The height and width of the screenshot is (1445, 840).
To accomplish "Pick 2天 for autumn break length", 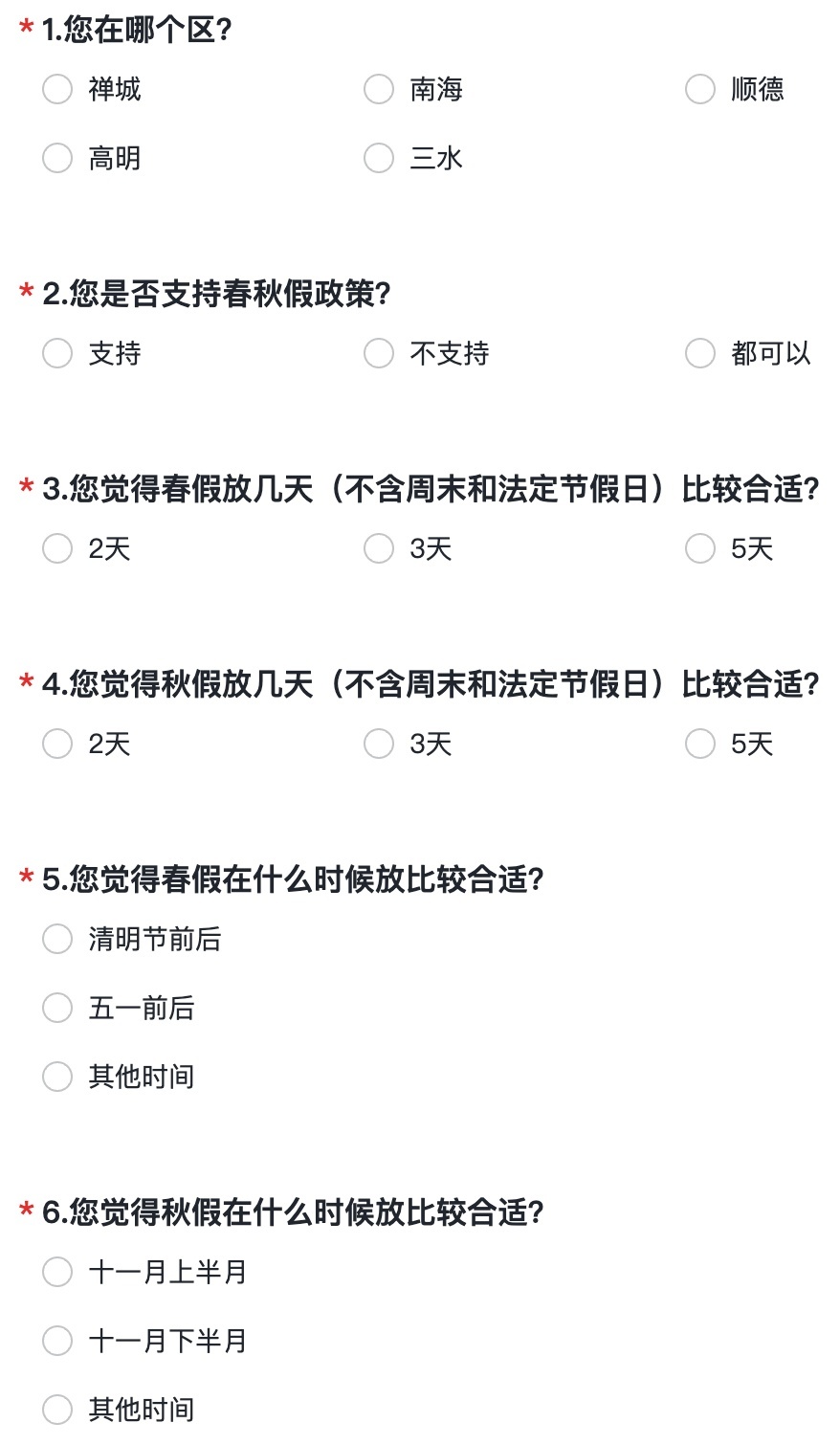I will pos(57,745).
